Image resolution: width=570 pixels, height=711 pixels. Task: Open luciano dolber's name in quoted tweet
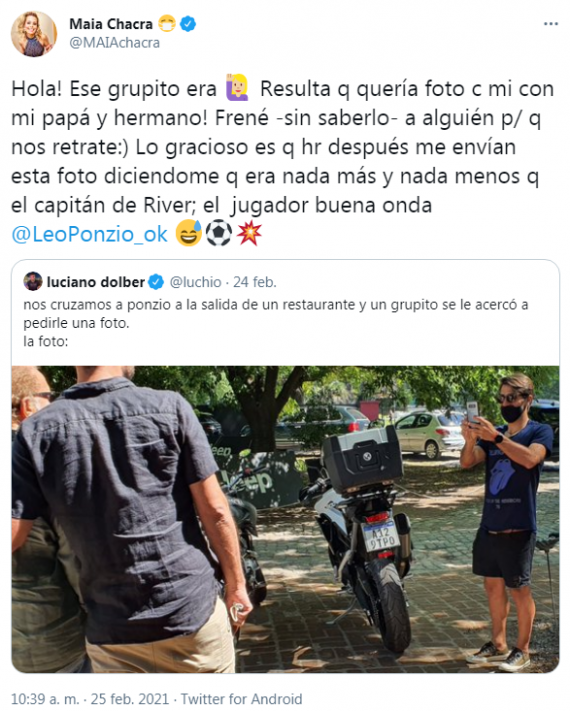click(x=96, y=282)
